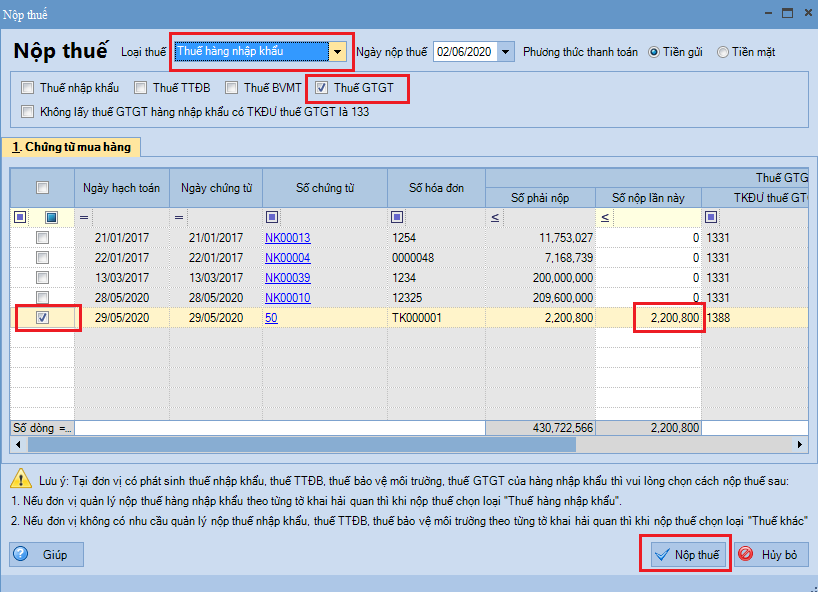Tick the row checkbox for NK00013
Viewport: 818px width, 592px height.
click(x=42, y=238)
